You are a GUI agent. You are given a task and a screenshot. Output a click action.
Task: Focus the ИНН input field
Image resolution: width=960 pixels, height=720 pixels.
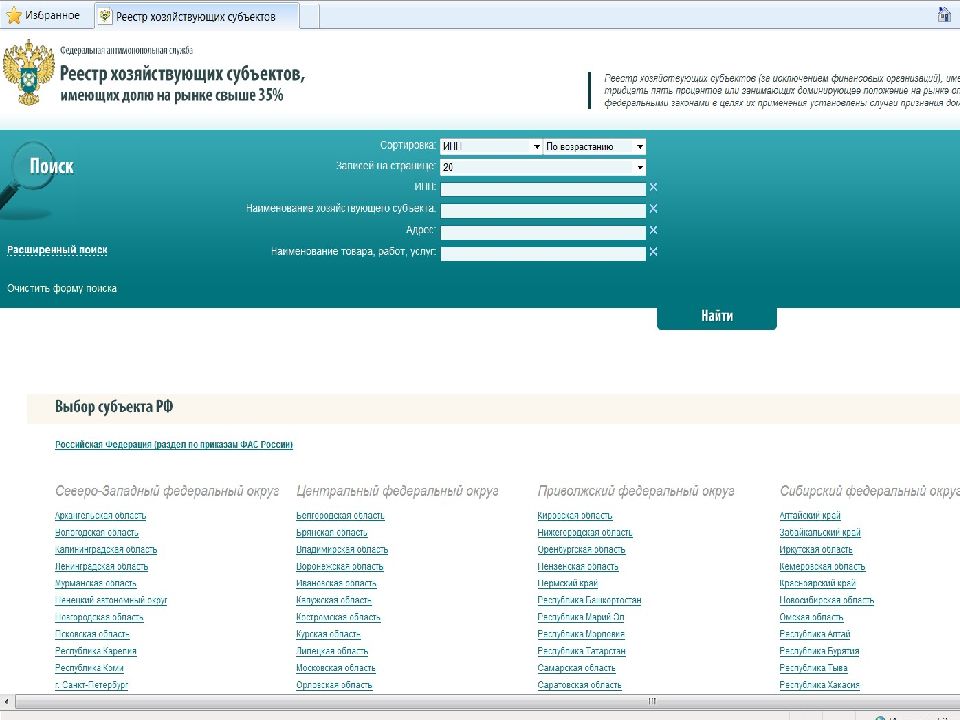543,189
